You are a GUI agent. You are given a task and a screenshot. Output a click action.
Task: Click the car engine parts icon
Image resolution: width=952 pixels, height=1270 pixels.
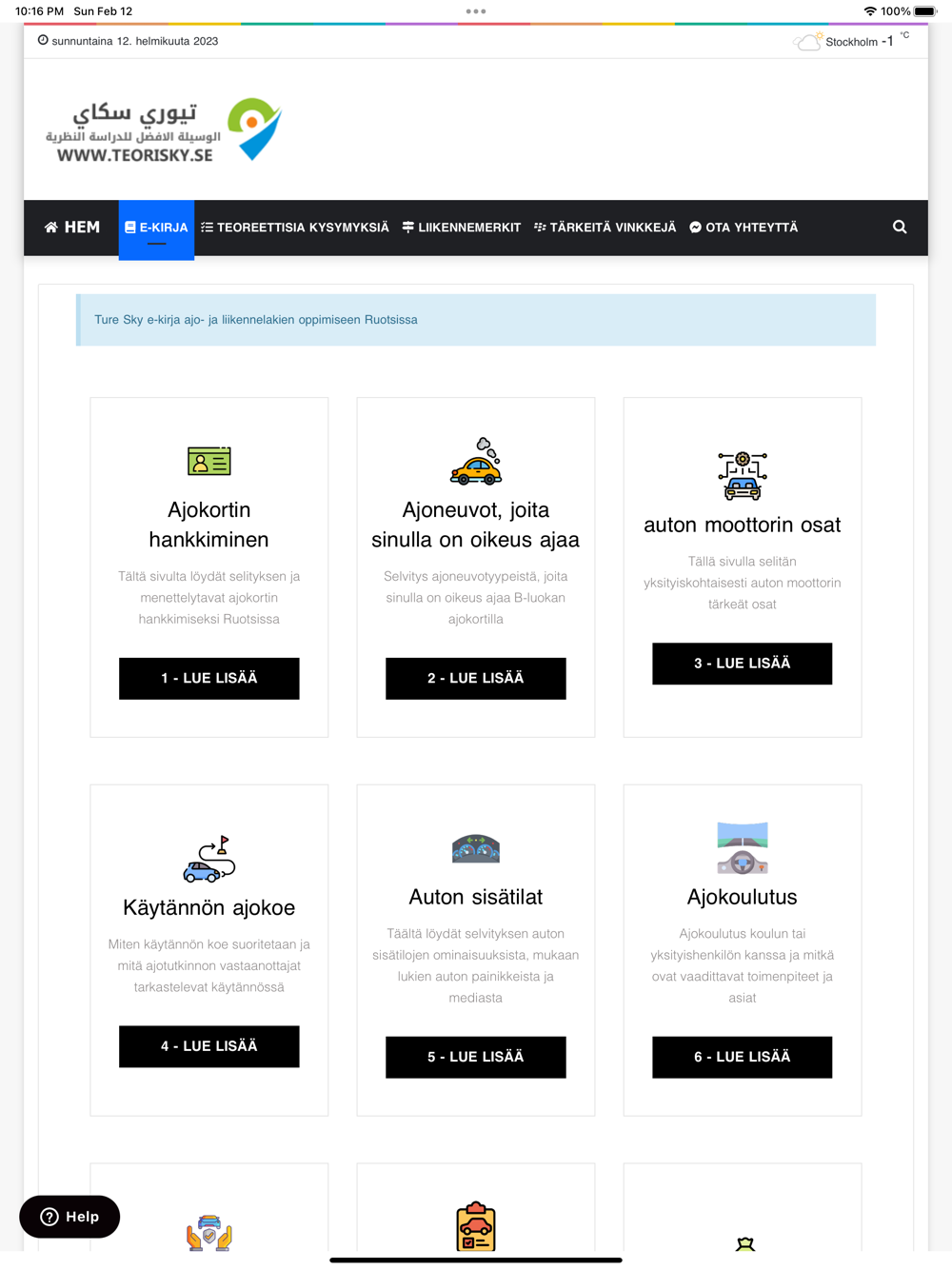[x=743, y=476]
